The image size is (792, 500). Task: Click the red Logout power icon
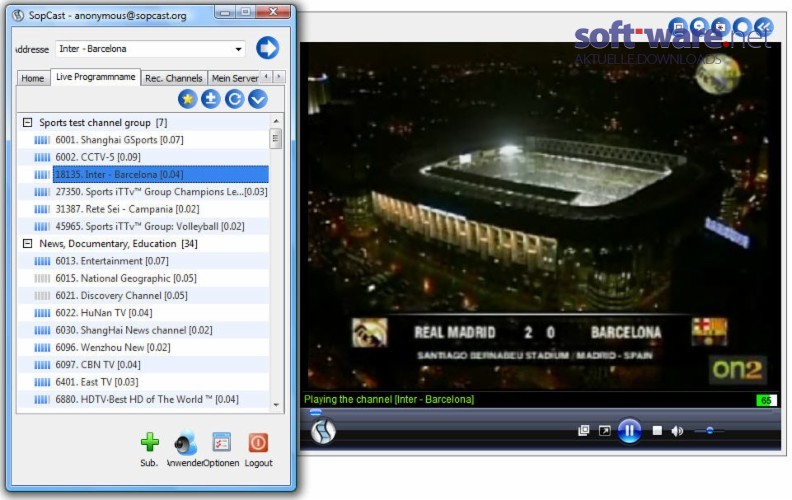pyautogui.click(x=258, y=442)
